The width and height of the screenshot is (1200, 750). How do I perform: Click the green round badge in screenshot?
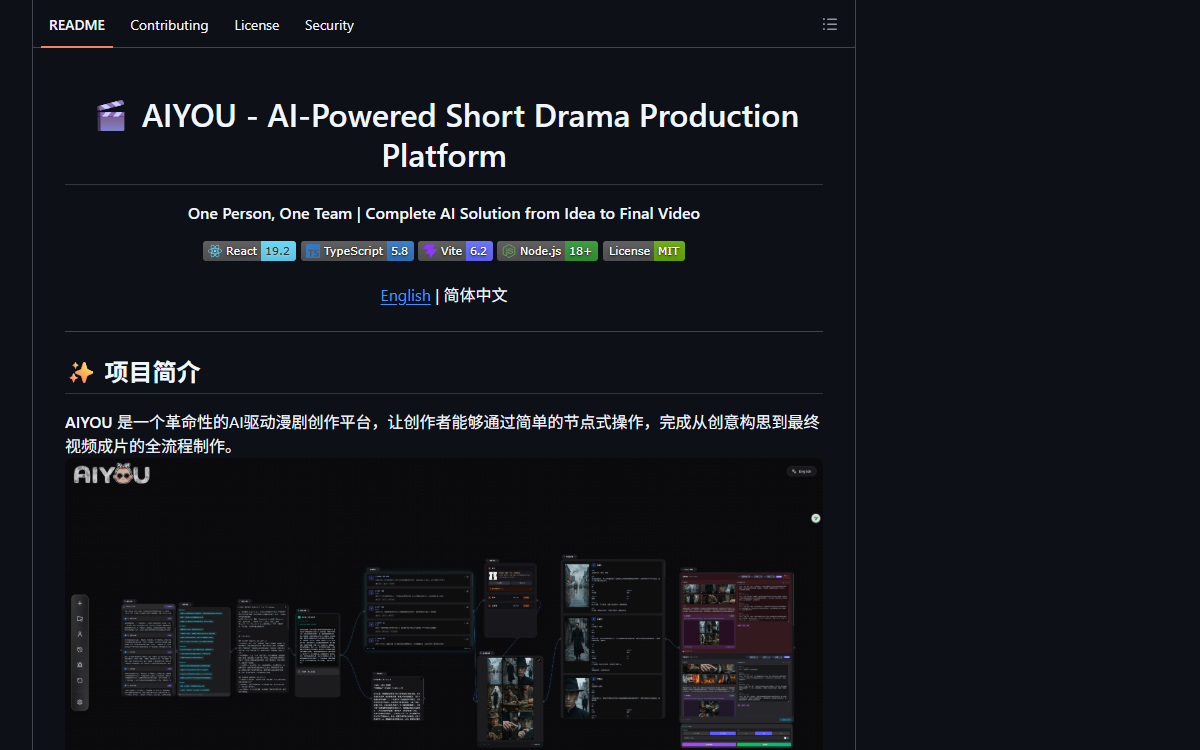pos(816,518)
